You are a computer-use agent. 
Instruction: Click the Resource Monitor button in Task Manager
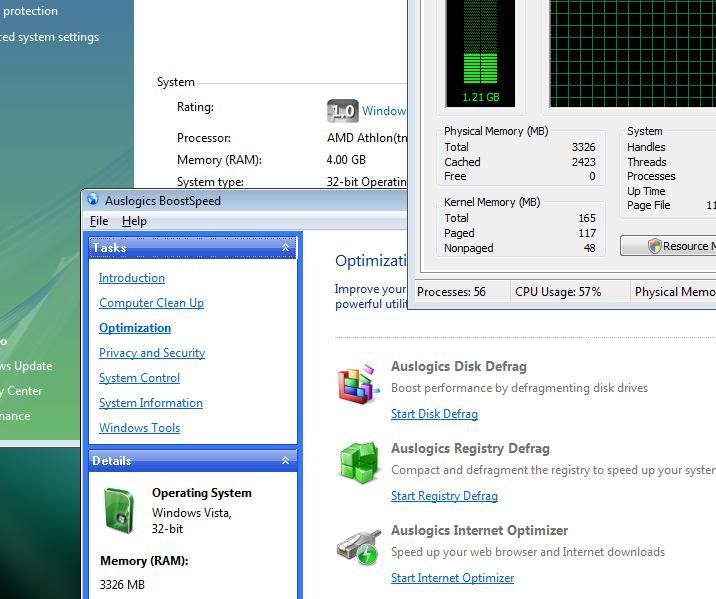tap(669, 246)
